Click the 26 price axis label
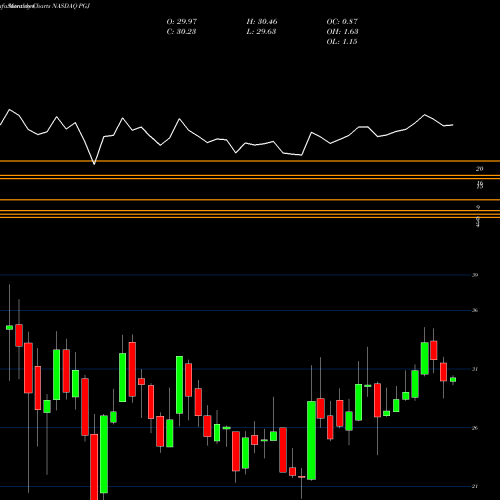The image size is (500, 500). 475,428
